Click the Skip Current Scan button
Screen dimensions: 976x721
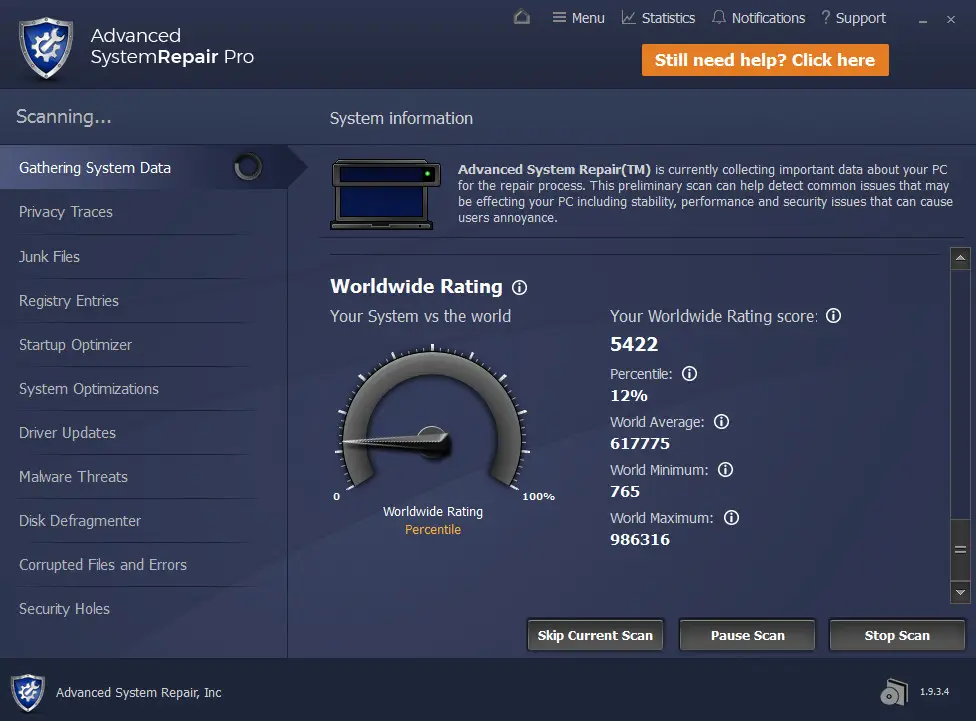(x=595, y=635)
